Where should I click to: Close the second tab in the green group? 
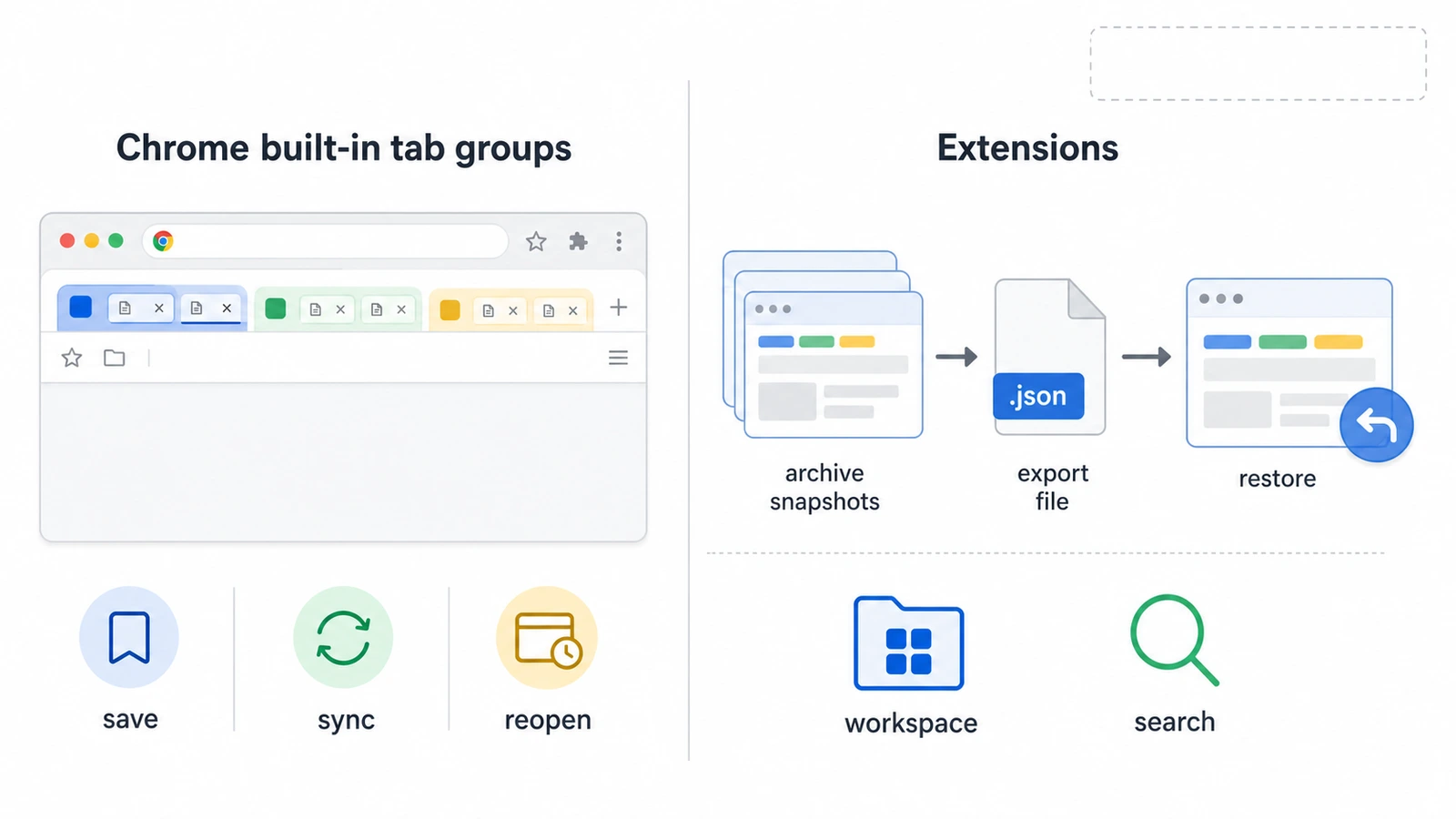pos(401,309)
